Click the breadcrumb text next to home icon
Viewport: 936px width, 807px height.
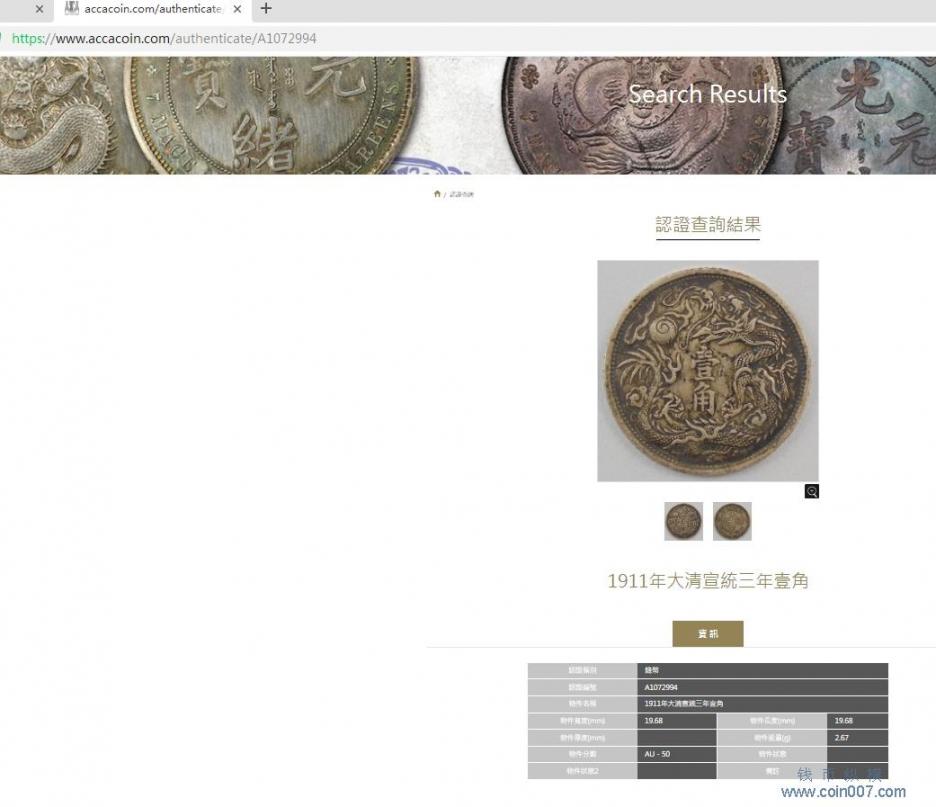pyautogui.click(x=461, y=195)
